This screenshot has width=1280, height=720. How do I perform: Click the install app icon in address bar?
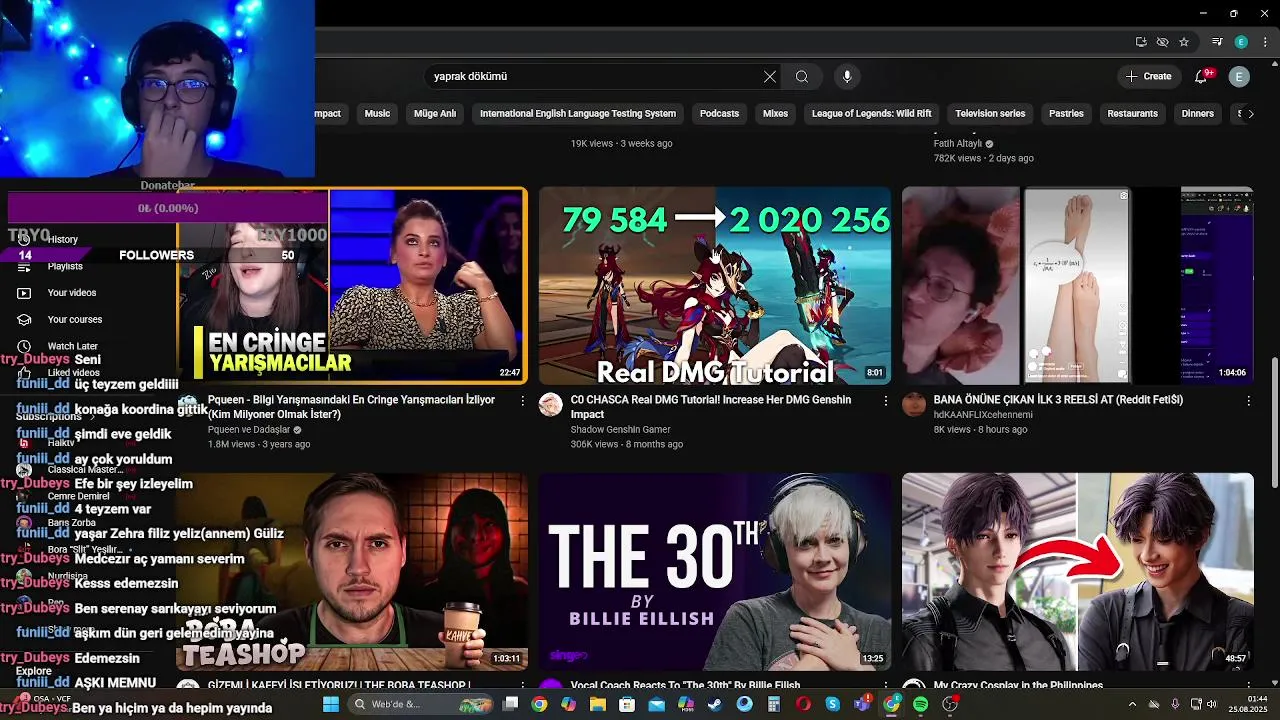coord(1141,42)
